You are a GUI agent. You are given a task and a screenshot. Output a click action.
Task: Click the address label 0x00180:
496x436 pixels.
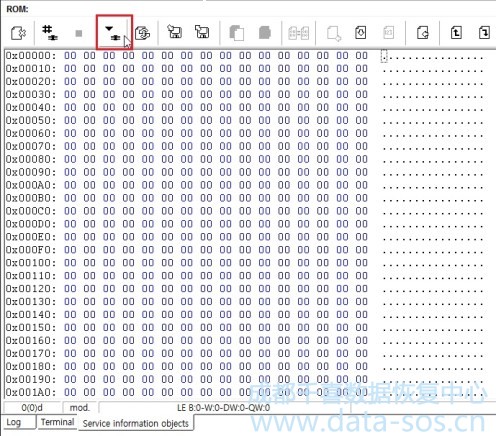(x=31, y=367)
